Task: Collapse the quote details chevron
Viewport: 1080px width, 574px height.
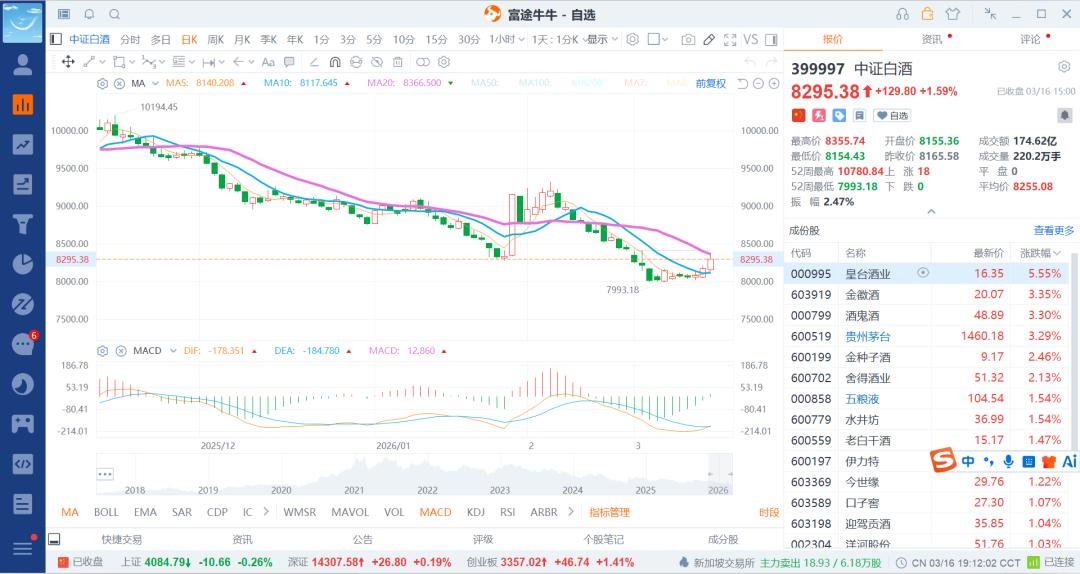Action: [931, 212]
